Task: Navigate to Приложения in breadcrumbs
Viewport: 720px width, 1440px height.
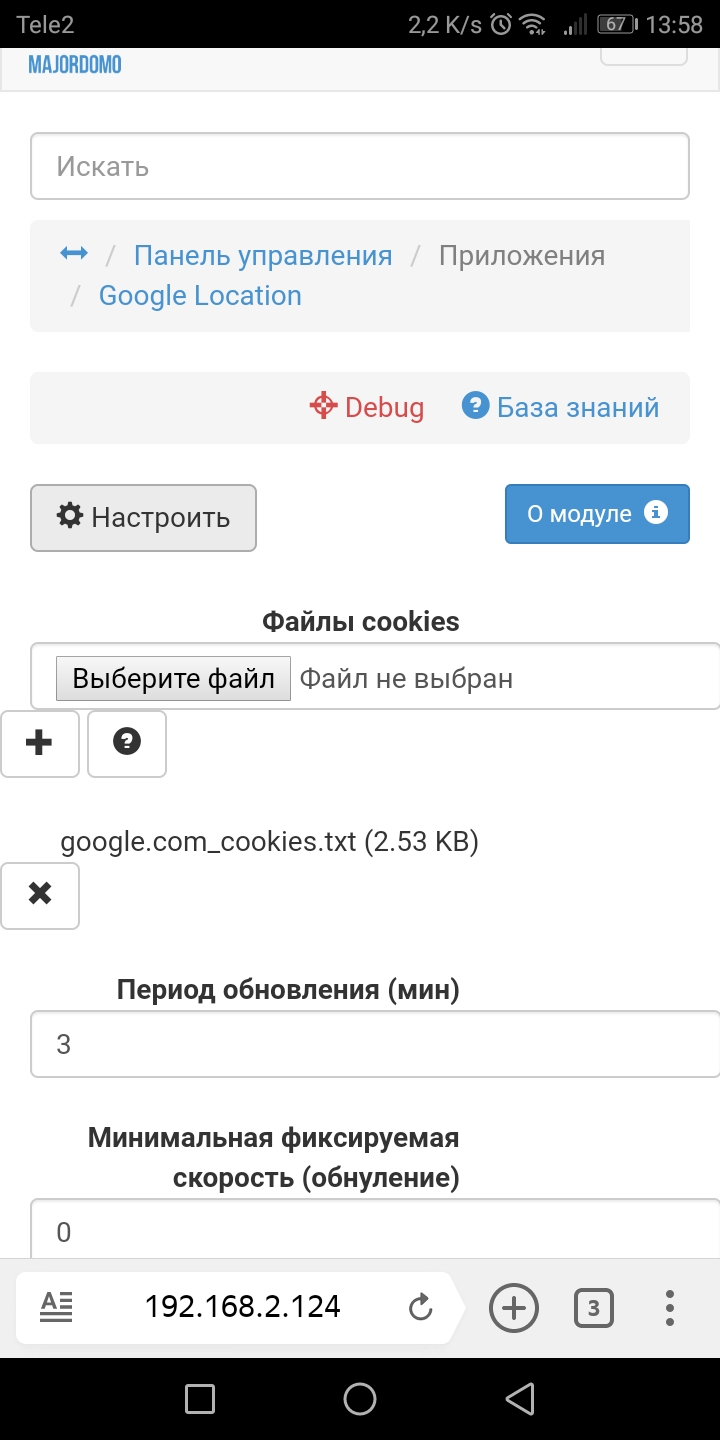Action: tap(521, 255)
